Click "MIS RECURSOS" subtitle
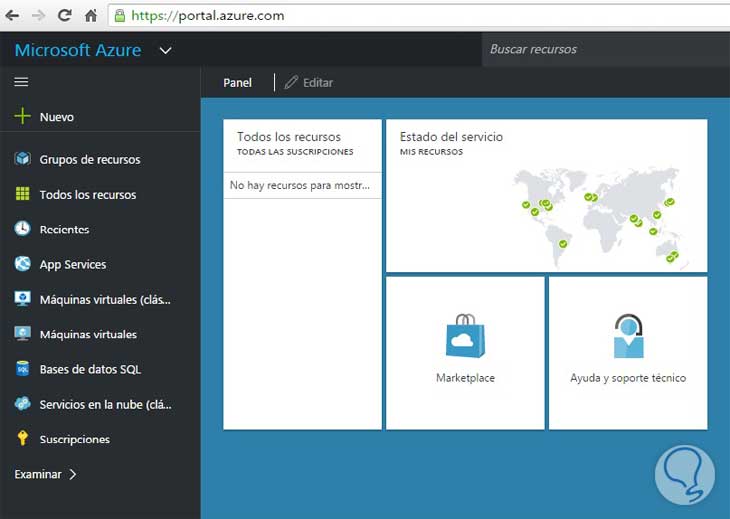 tap(431, 152)
